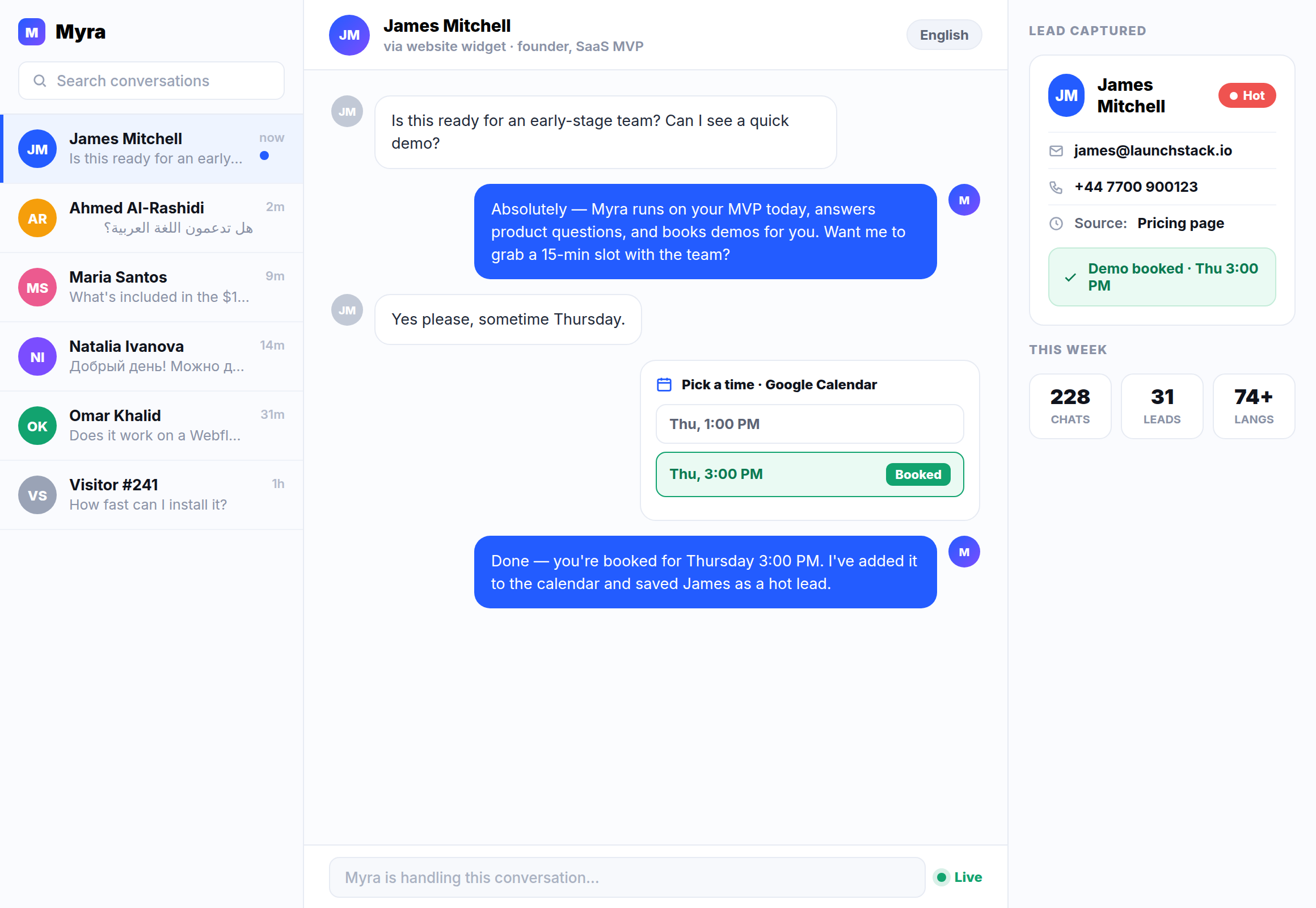Click James Mitchell name in chat header
Screen dimensions: 1316x908
(447, 26)
